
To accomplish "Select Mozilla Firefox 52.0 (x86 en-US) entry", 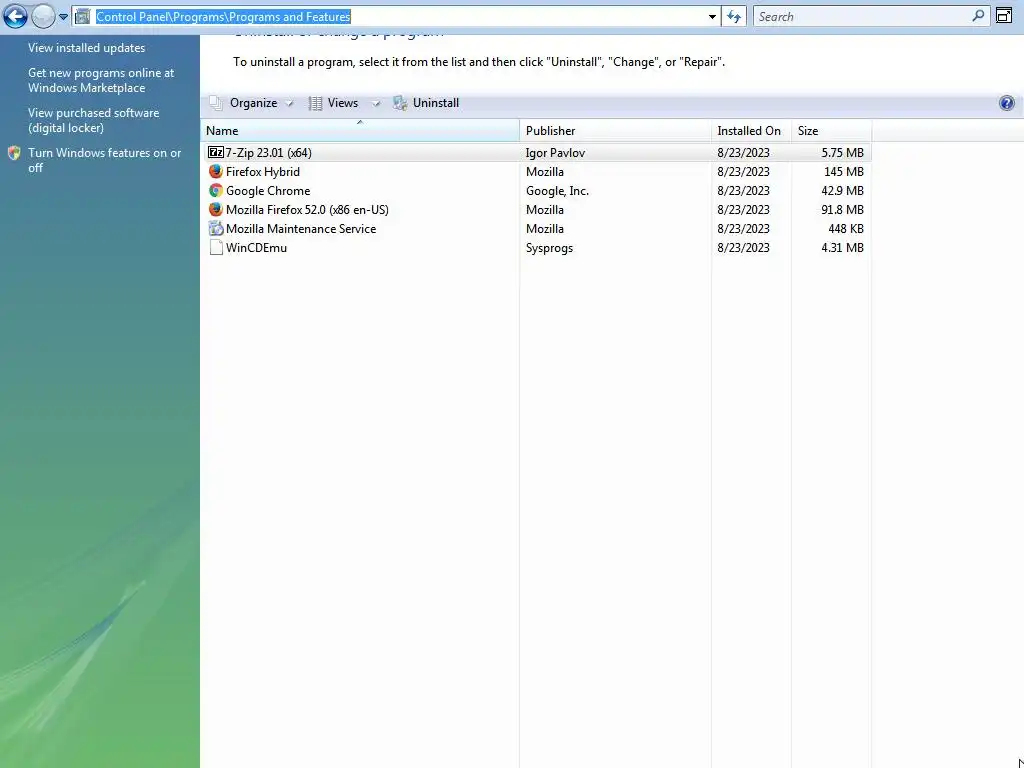I will (536, 210).
